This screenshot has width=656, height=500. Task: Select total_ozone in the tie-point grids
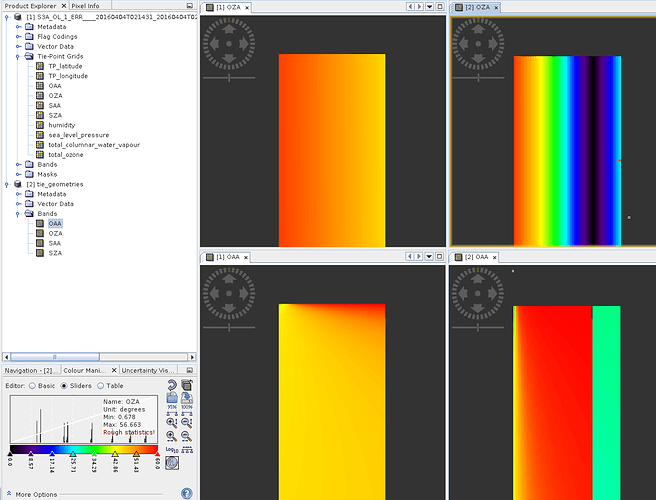(x=67, y=155)
